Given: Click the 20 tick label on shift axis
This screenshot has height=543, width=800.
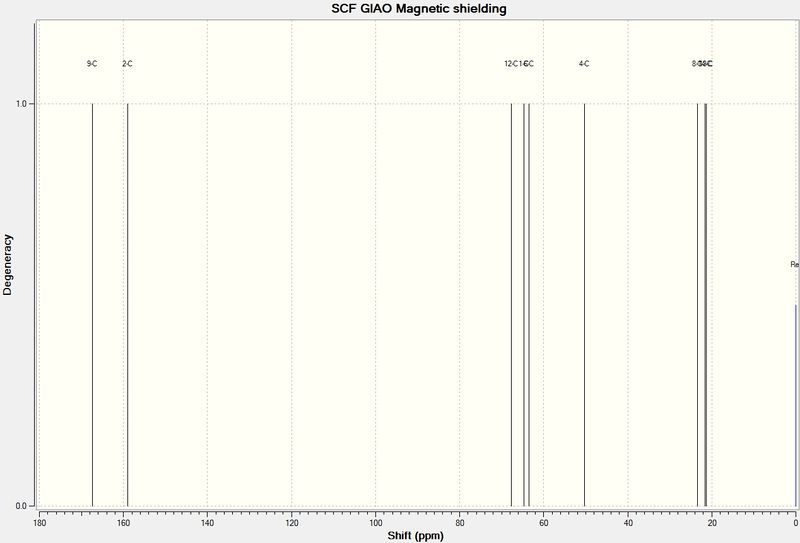Looking at the screenshot, I should [712, 523].
